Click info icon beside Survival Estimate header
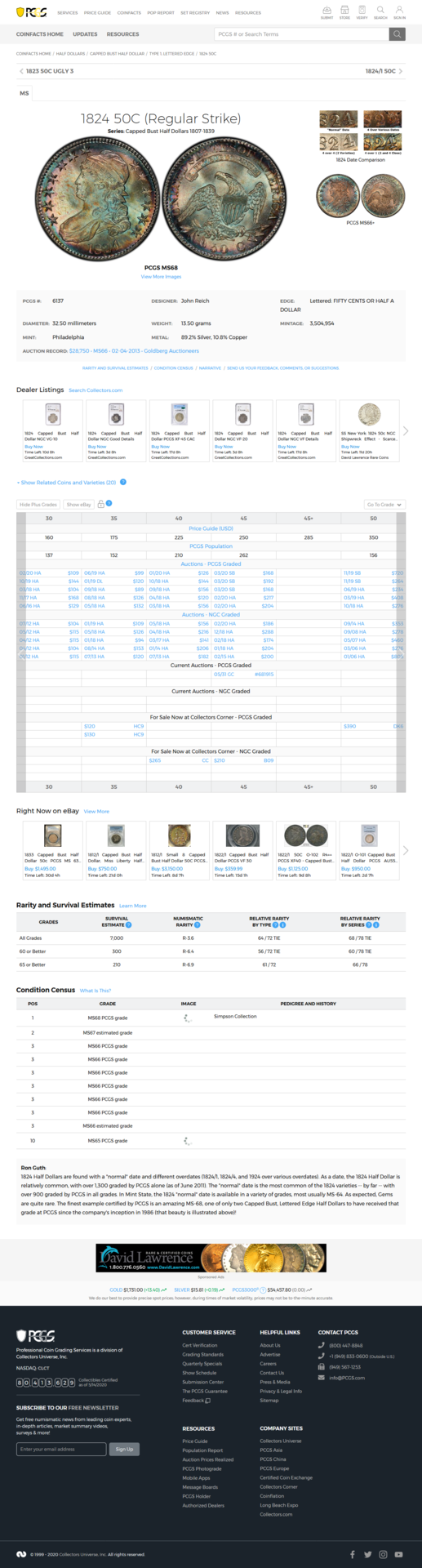The image size is (422, 1568). 128,925
